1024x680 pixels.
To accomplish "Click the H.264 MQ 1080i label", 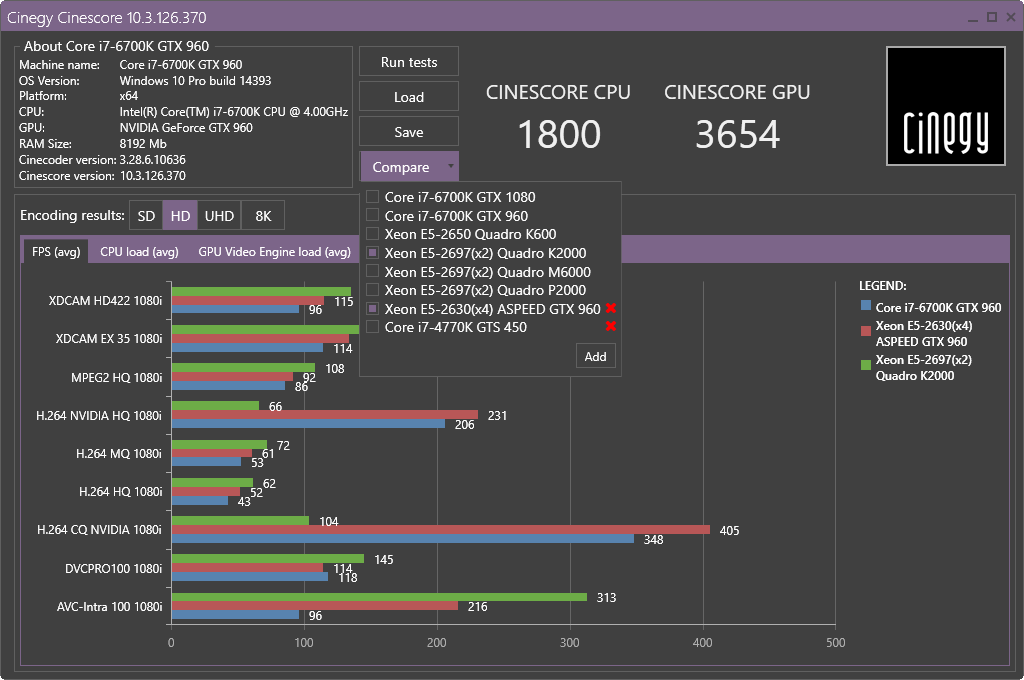I will pyautogui.click(x=119, y=453).
